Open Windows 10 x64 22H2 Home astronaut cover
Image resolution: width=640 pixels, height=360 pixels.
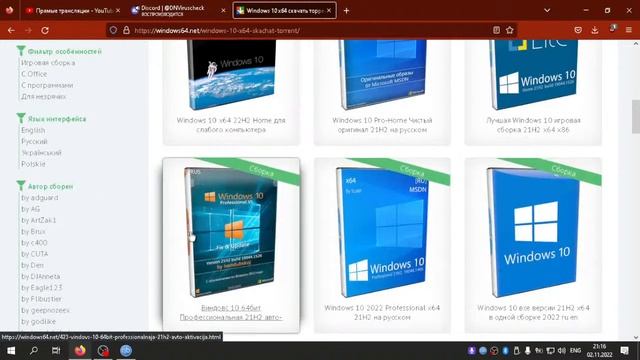click(231, 74)
